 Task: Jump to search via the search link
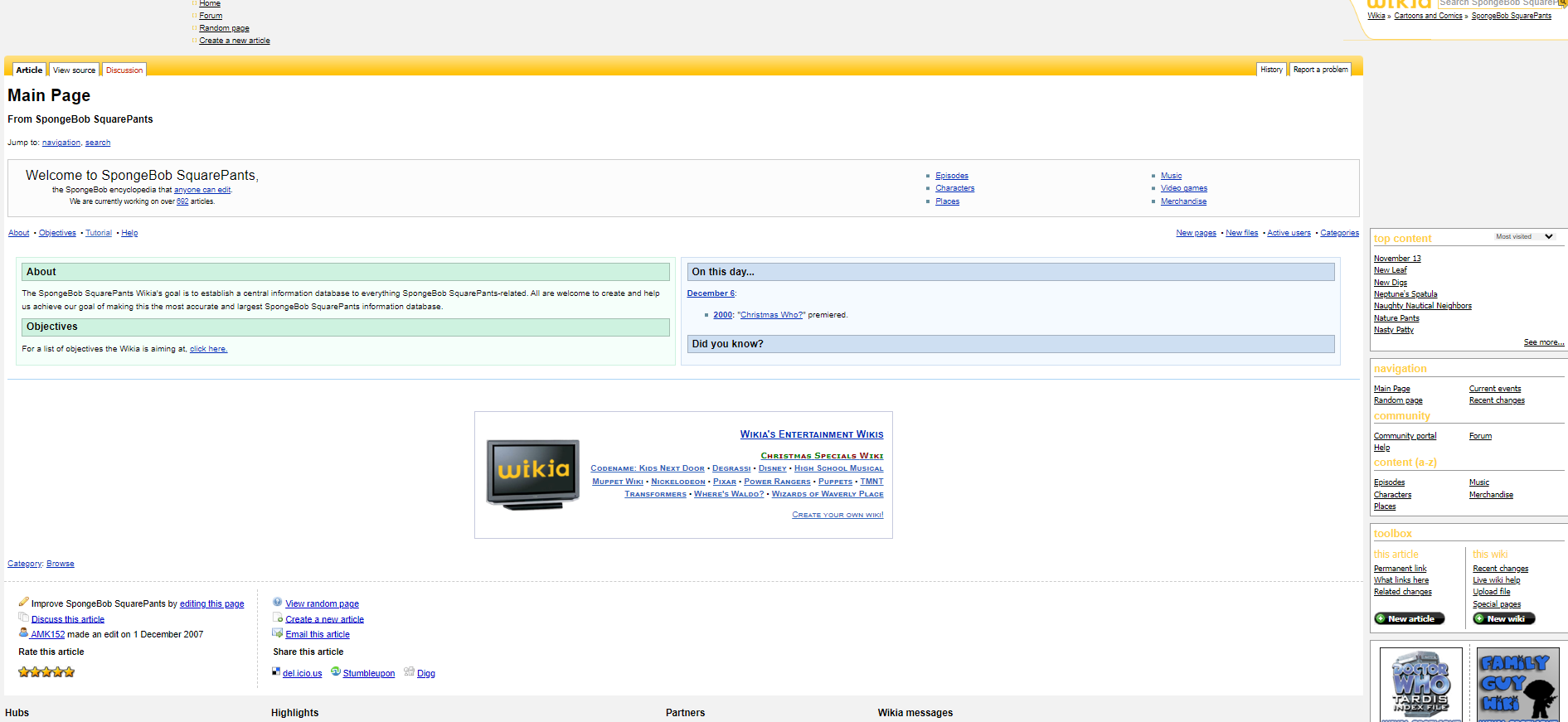pyautogui.click(x=98, y=143)
